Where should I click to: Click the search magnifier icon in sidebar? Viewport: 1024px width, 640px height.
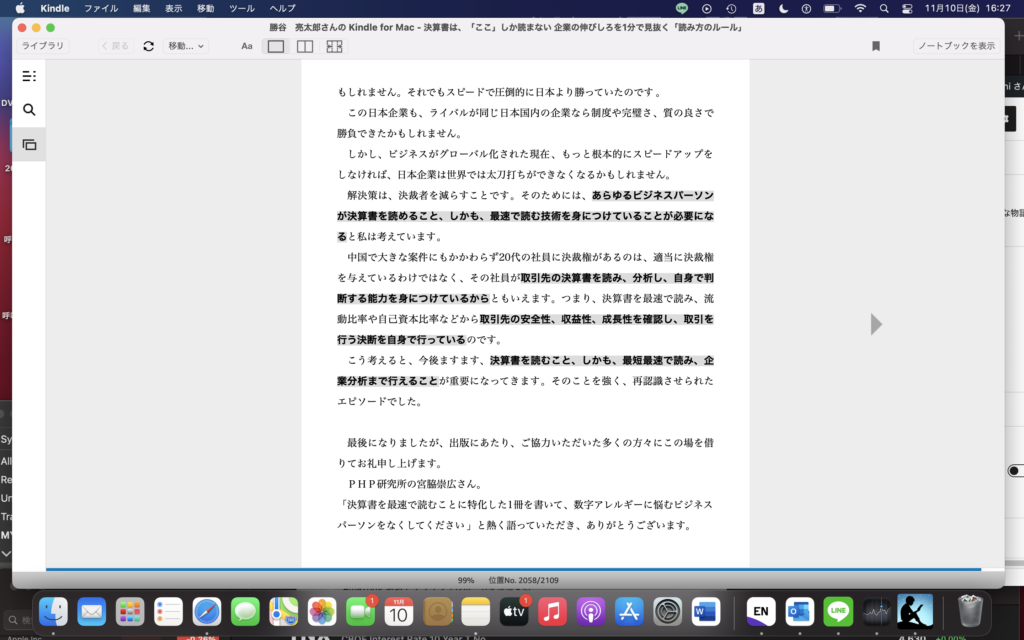29,110
